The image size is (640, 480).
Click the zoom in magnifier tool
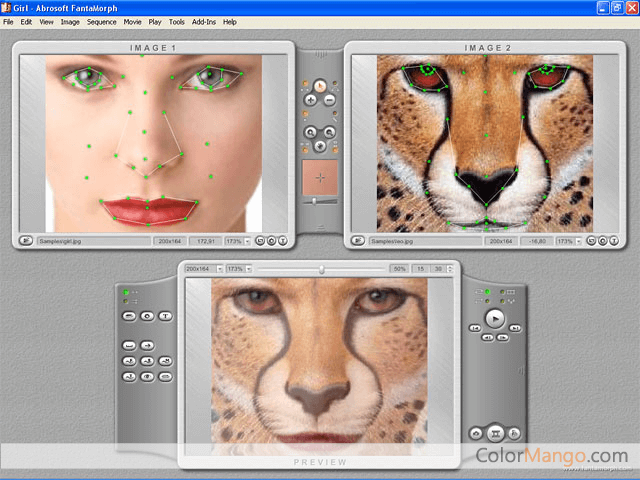coord(311,132)
